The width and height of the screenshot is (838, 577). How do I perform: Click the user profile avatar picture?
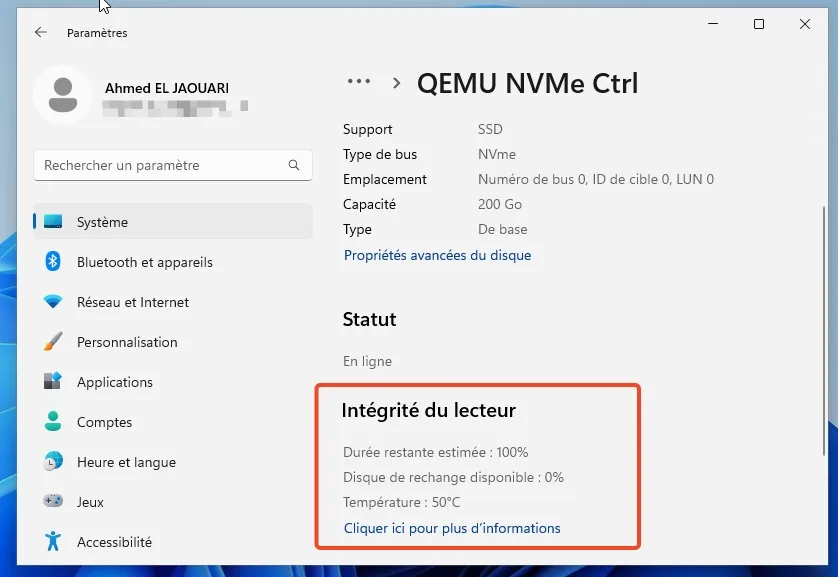[63, 95]
